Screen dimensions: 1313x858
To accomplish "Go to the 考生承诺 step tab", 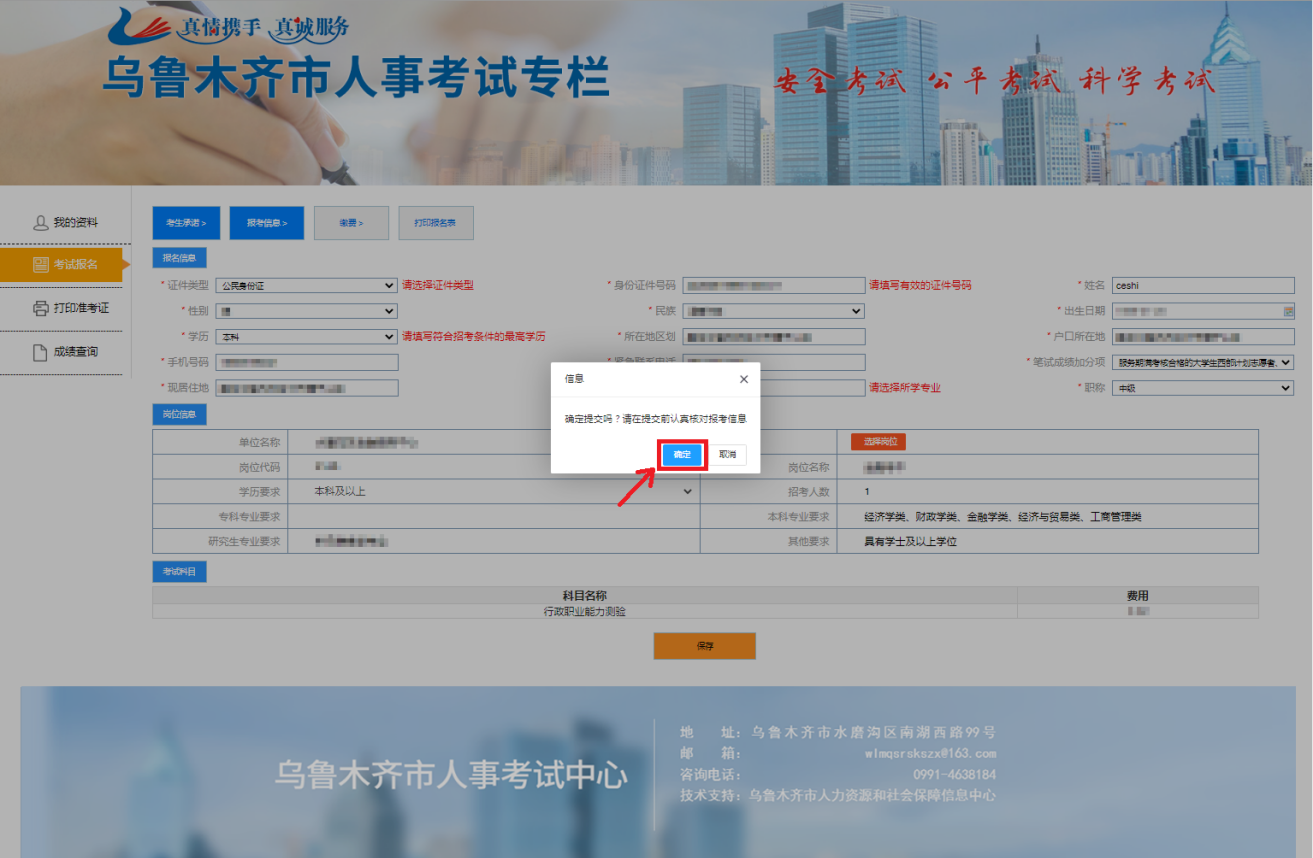I will coord(186,223).
